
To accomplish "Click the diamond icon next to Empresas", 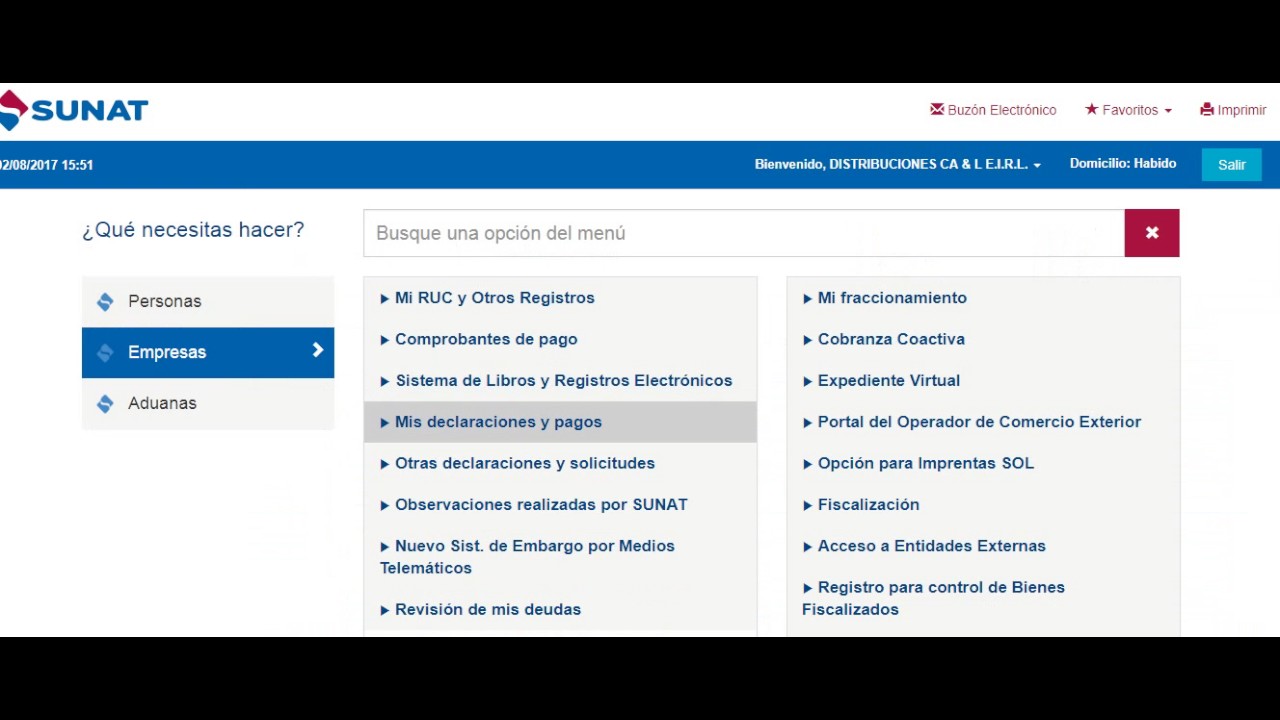I will pos(105,352).
